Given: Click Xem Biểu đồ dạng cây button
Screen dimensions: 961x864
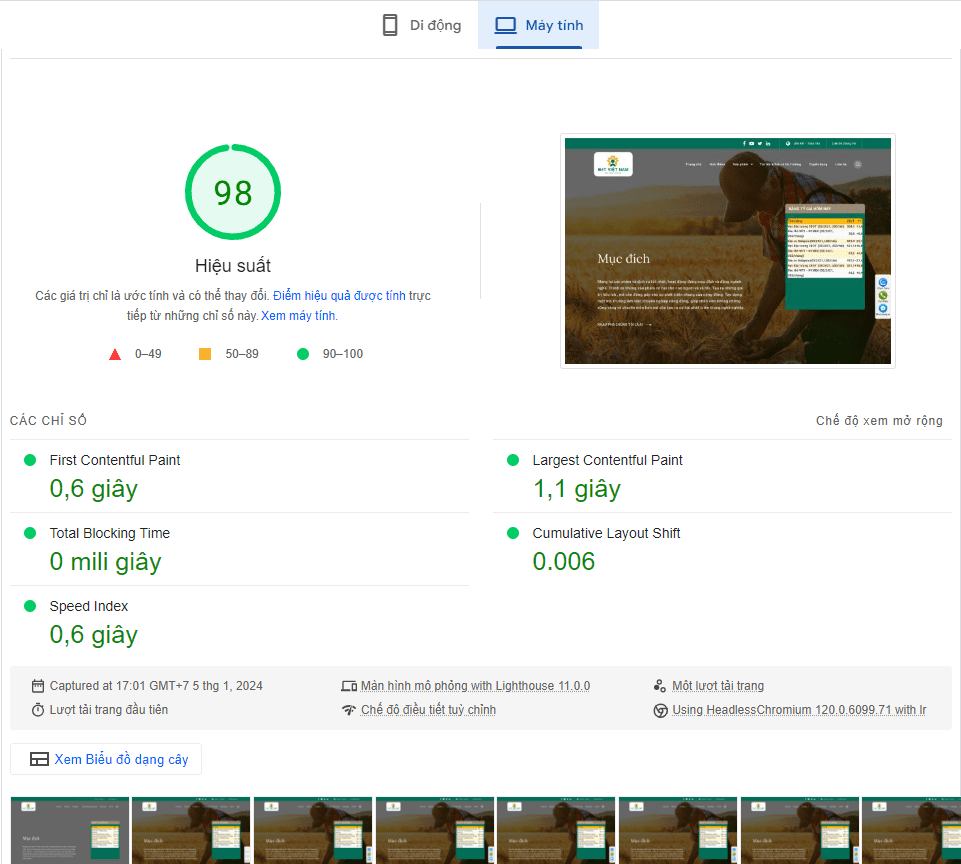Looking at the screenshot, I should point(106,759).
